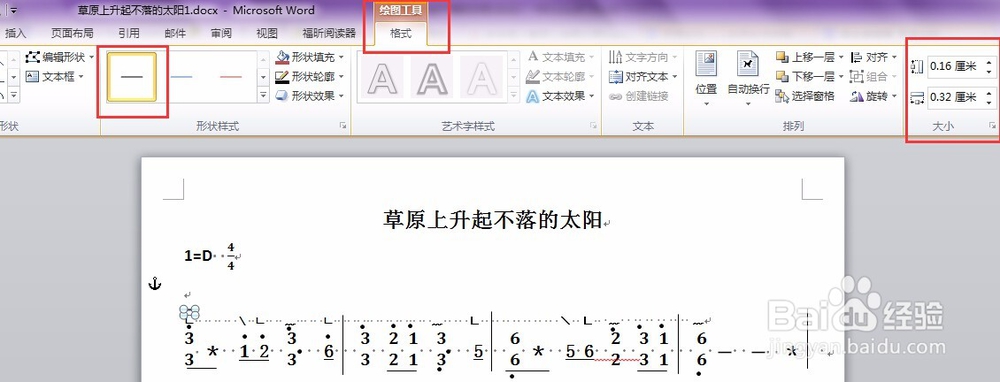The width and height of the screenshot is (1000, 382).
Task: Select the black line shape style
Action: (x=132, y=77)
